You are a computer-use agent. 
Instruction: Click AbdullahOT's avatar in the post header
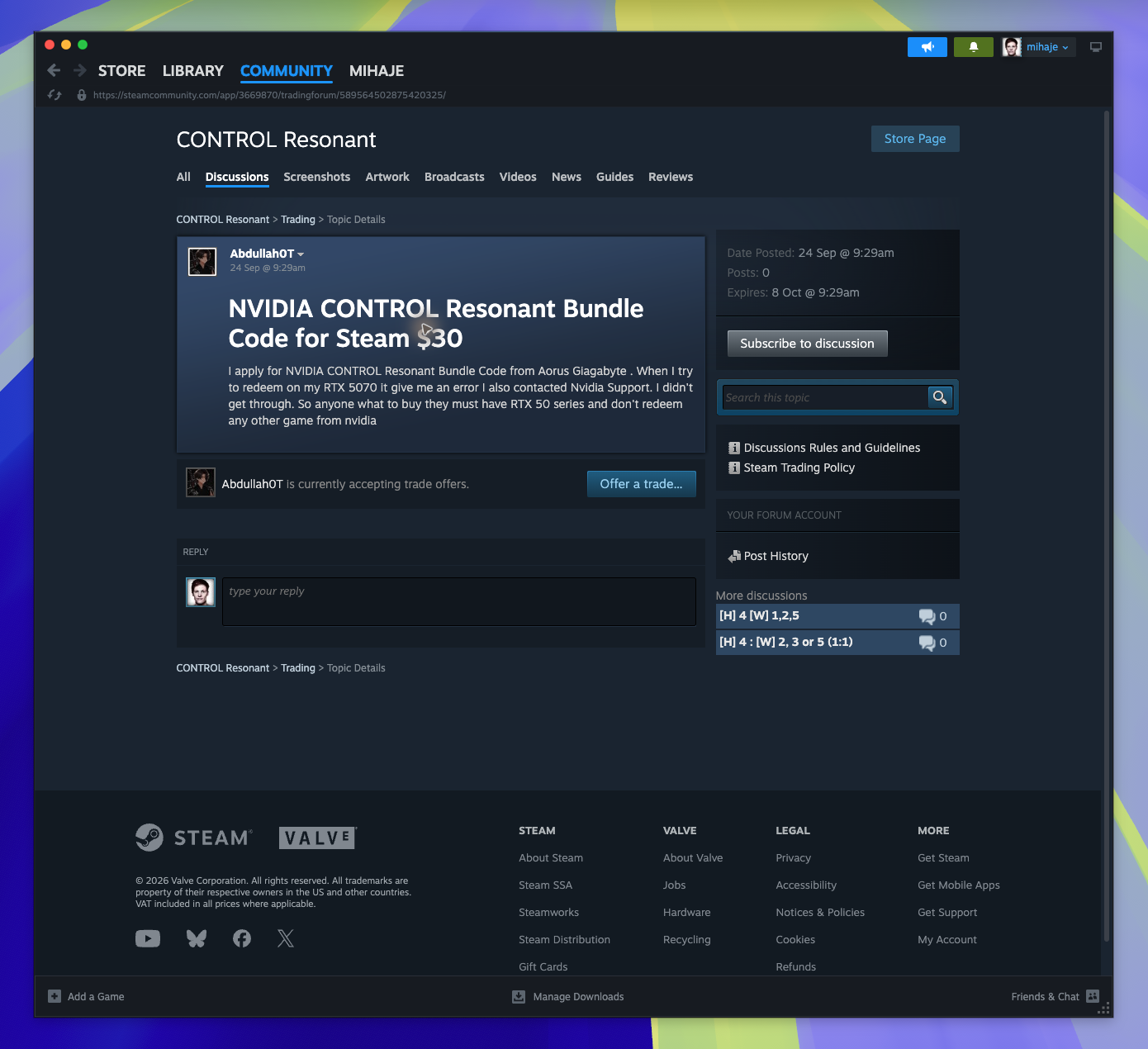tap(202, 261)
